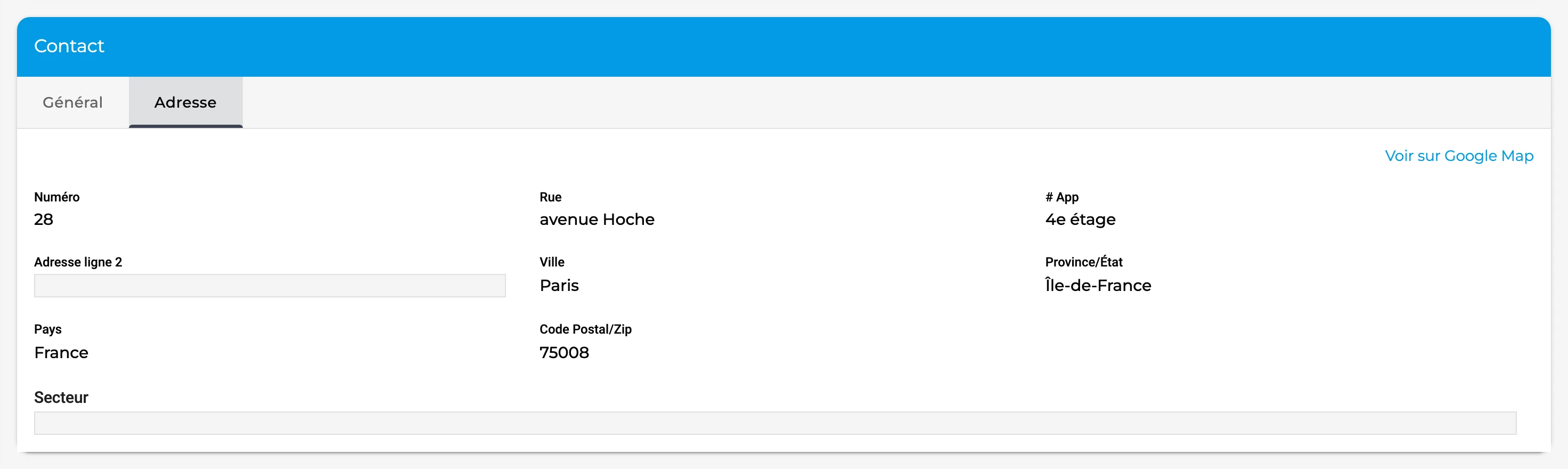Click the Contact panel title

pyautogui.click(x=69, y=46)
